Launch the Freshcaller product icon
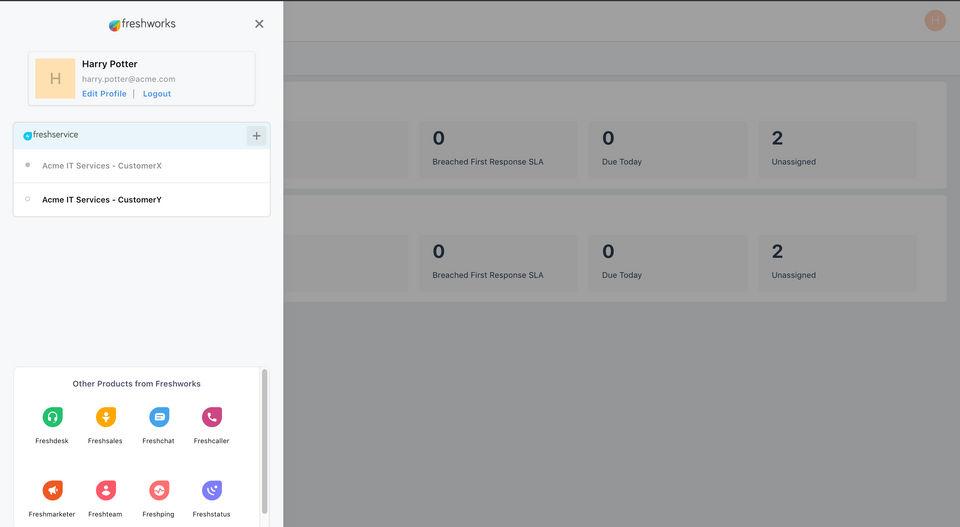Viewport: 960px width, 527px height. coord(212,417)
